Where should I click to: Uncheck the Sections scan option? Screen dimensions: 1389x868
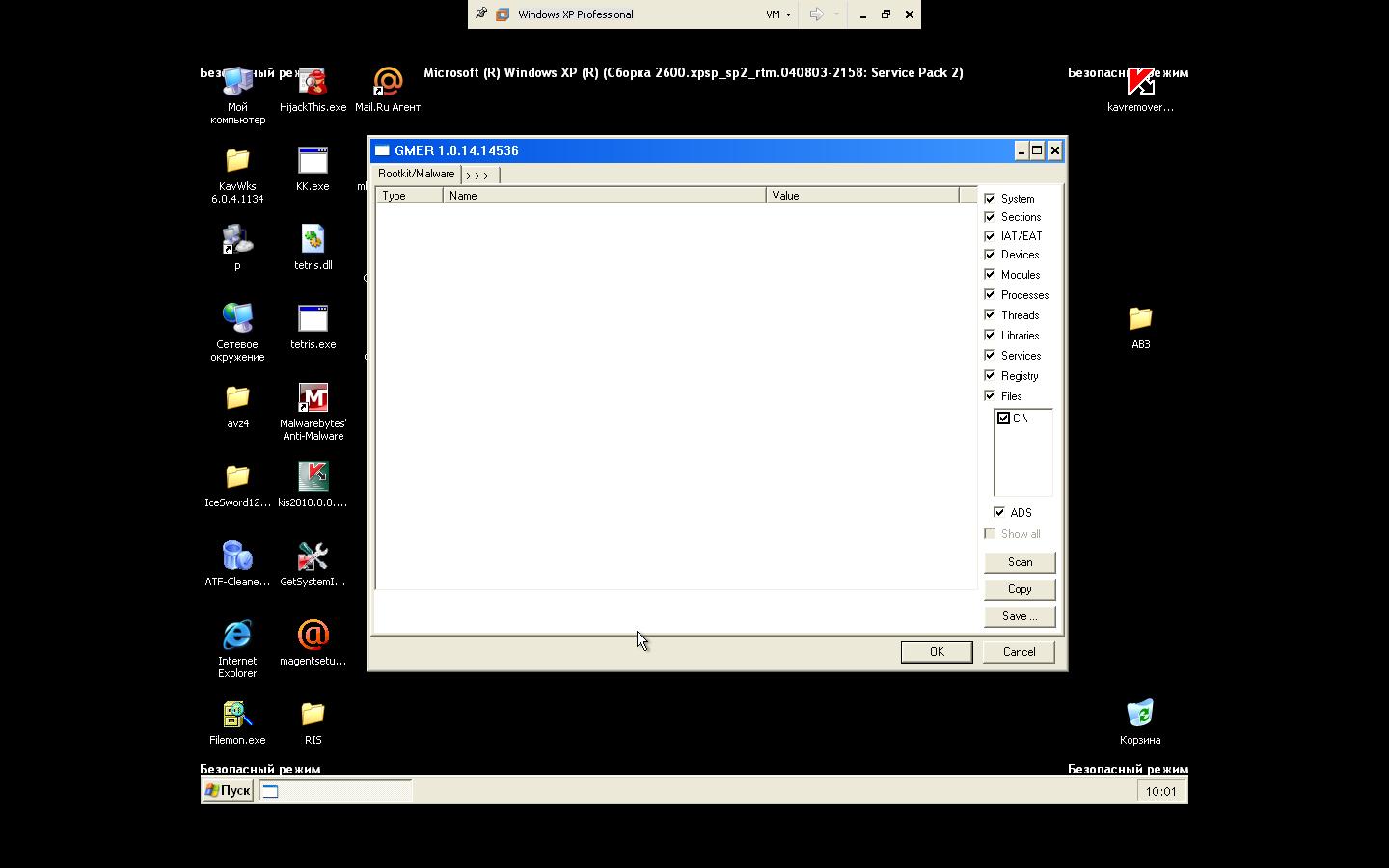[x=990, y=217]
